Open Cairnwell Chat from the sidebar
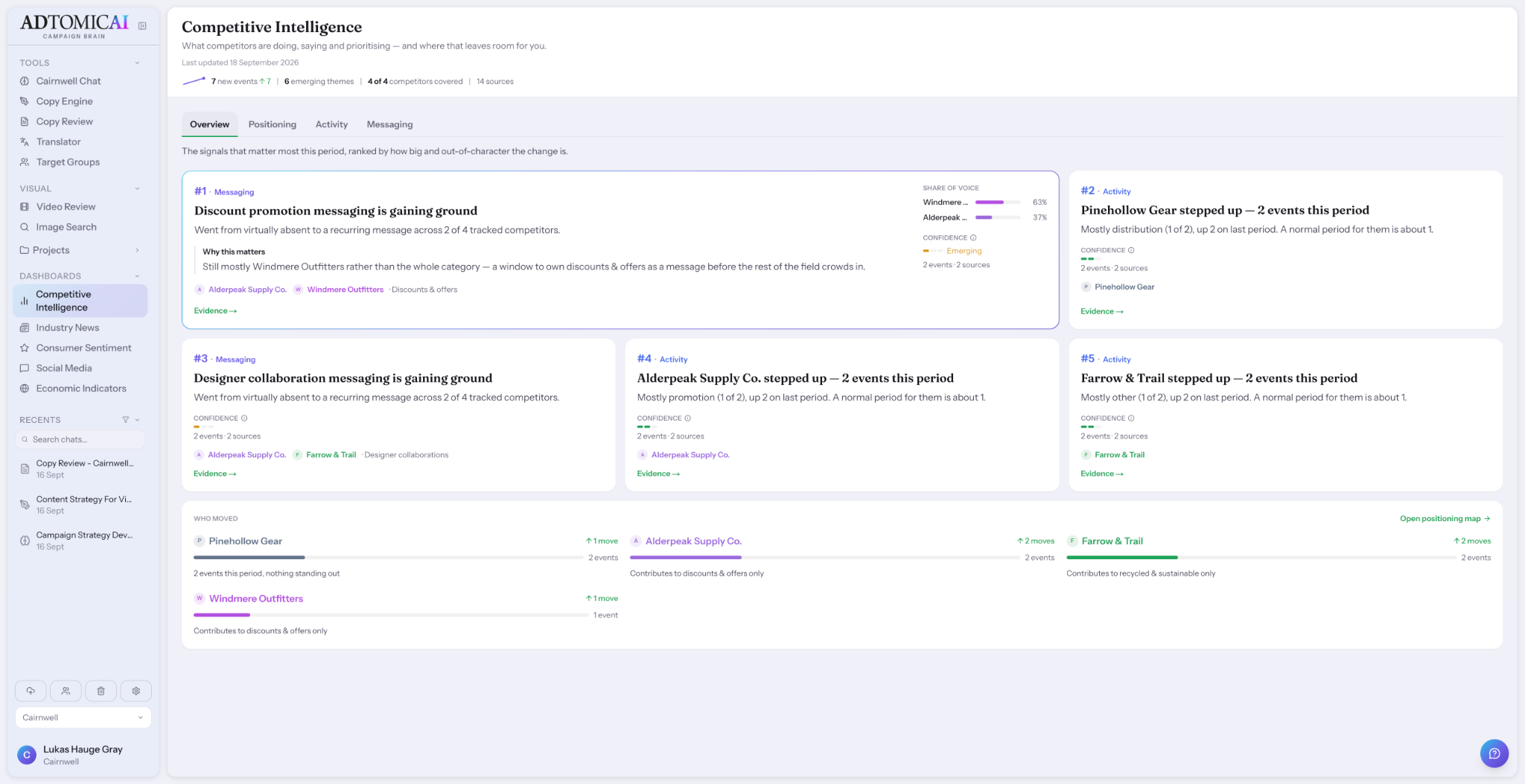 [69, 81]
